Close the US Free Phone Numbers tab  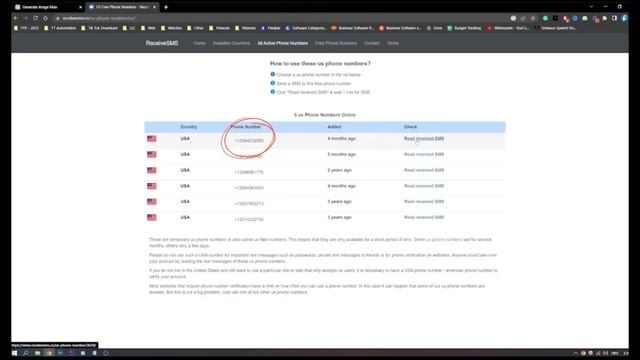click(154, 7)
